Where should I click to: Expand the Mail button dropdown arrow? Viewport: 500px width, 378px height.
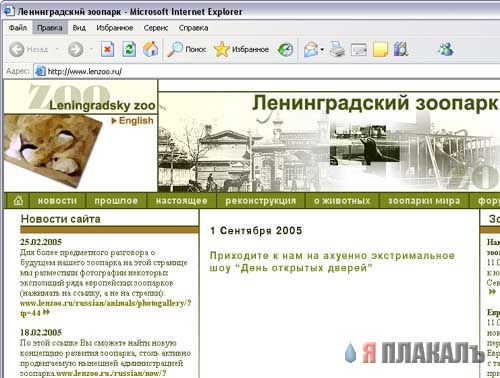pos(322,50)
